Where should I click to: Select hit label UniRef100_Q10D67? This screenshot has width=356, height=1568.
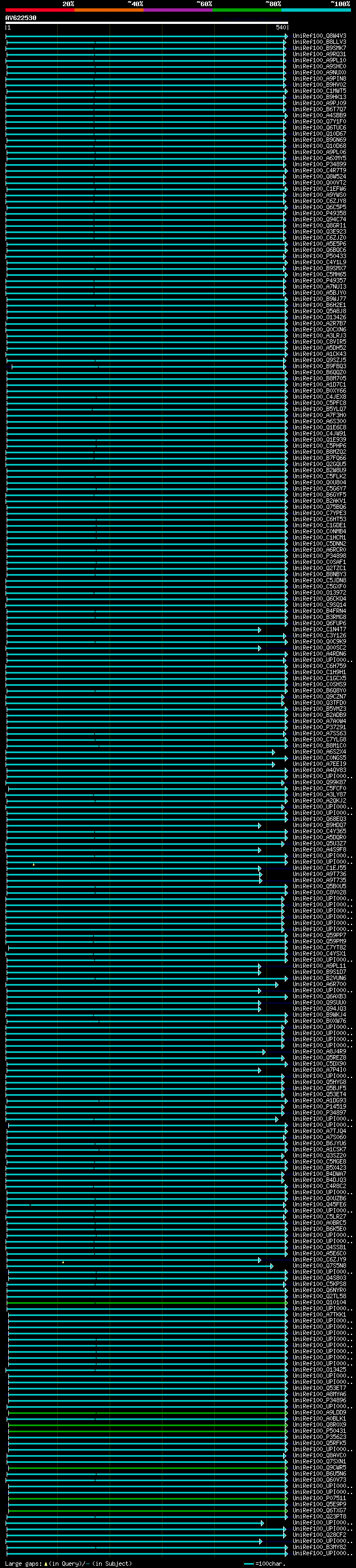[x=319, y=133]
